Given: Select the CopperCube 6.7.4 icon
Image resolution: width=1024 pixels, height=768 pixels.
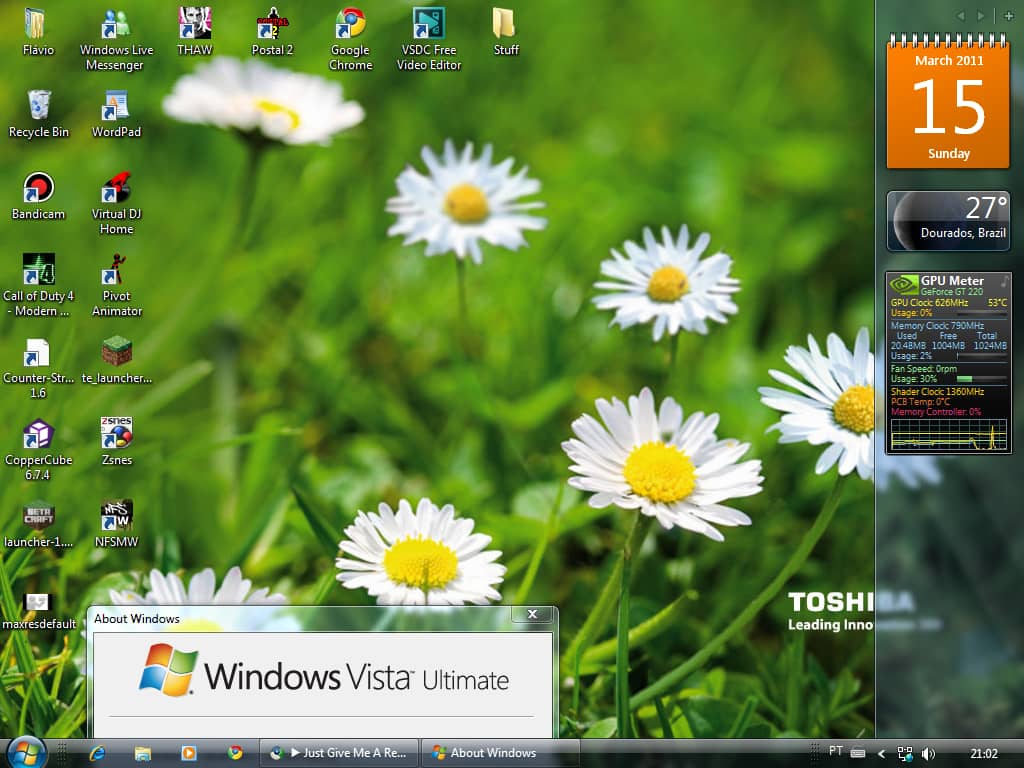Looking at the screenshot, I should [38, 450].
